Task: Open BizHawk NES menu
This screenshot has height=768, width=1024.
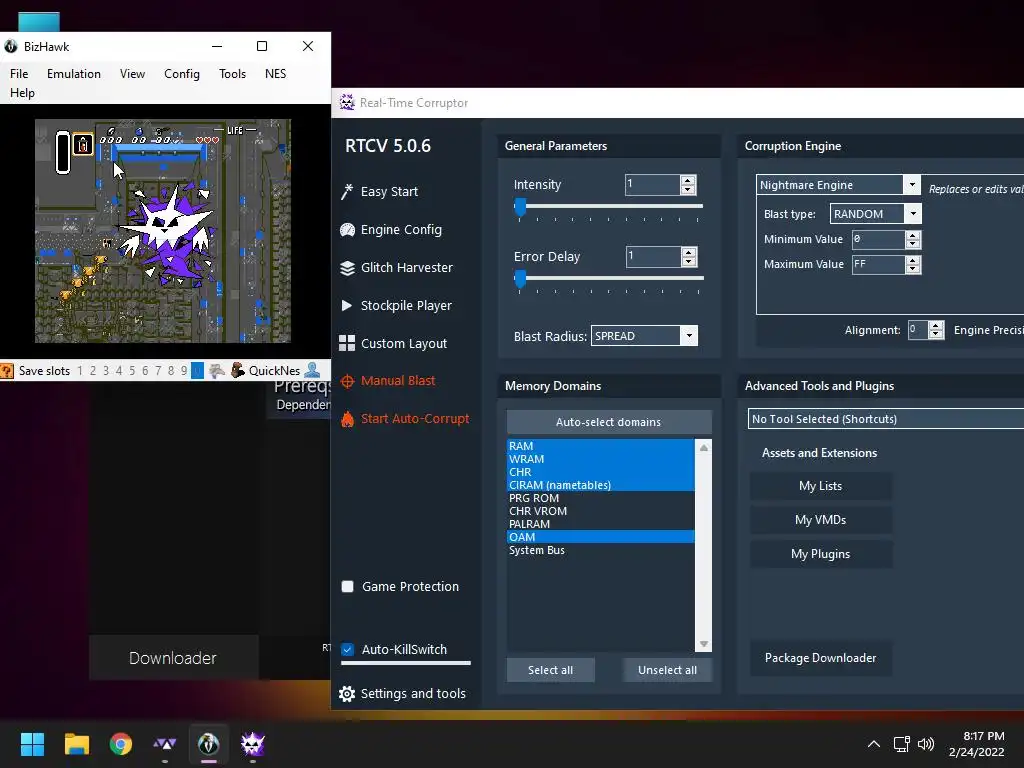Action: click(276, 74)
